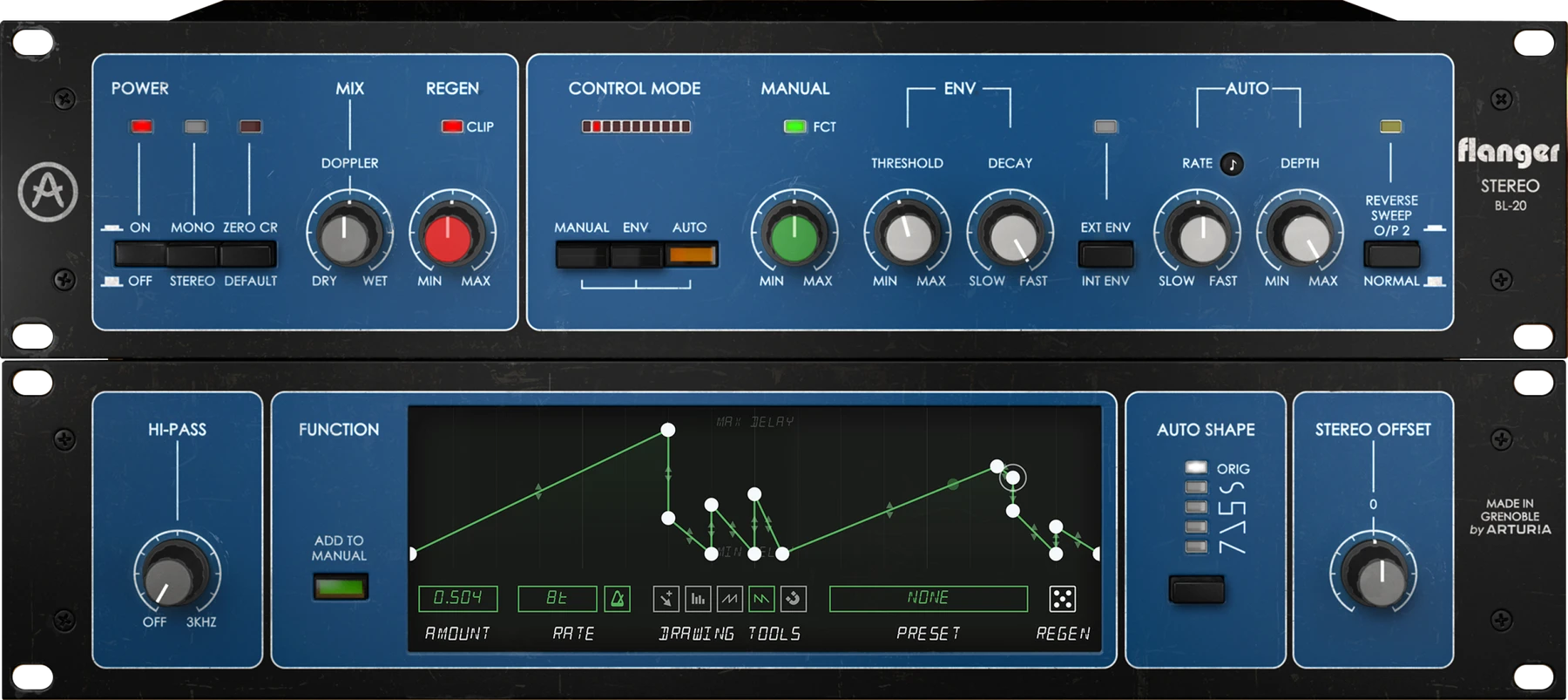Click the DRAWING TOOLS label

click(x=729, y=634)
